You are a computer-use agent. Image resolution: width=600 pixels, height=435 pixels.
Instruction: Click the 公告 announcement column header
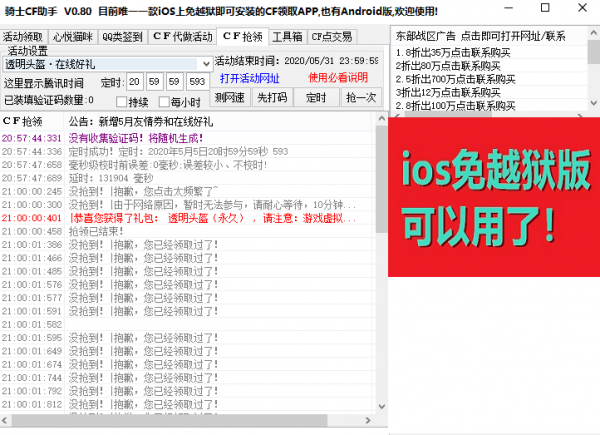click(219, 122)
